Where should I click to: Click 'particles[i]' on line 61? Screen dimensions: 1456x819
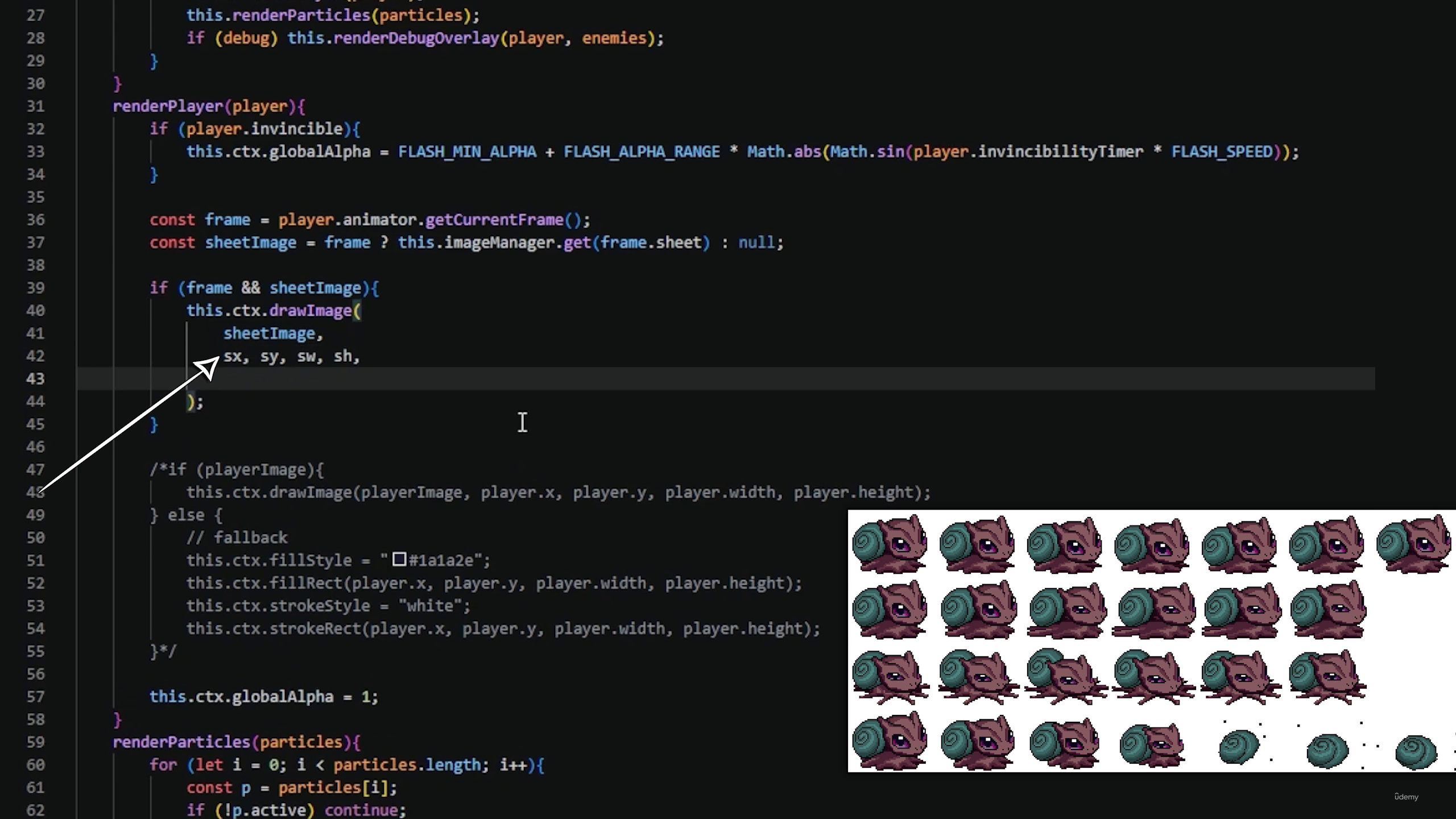[x=333, y=788]
